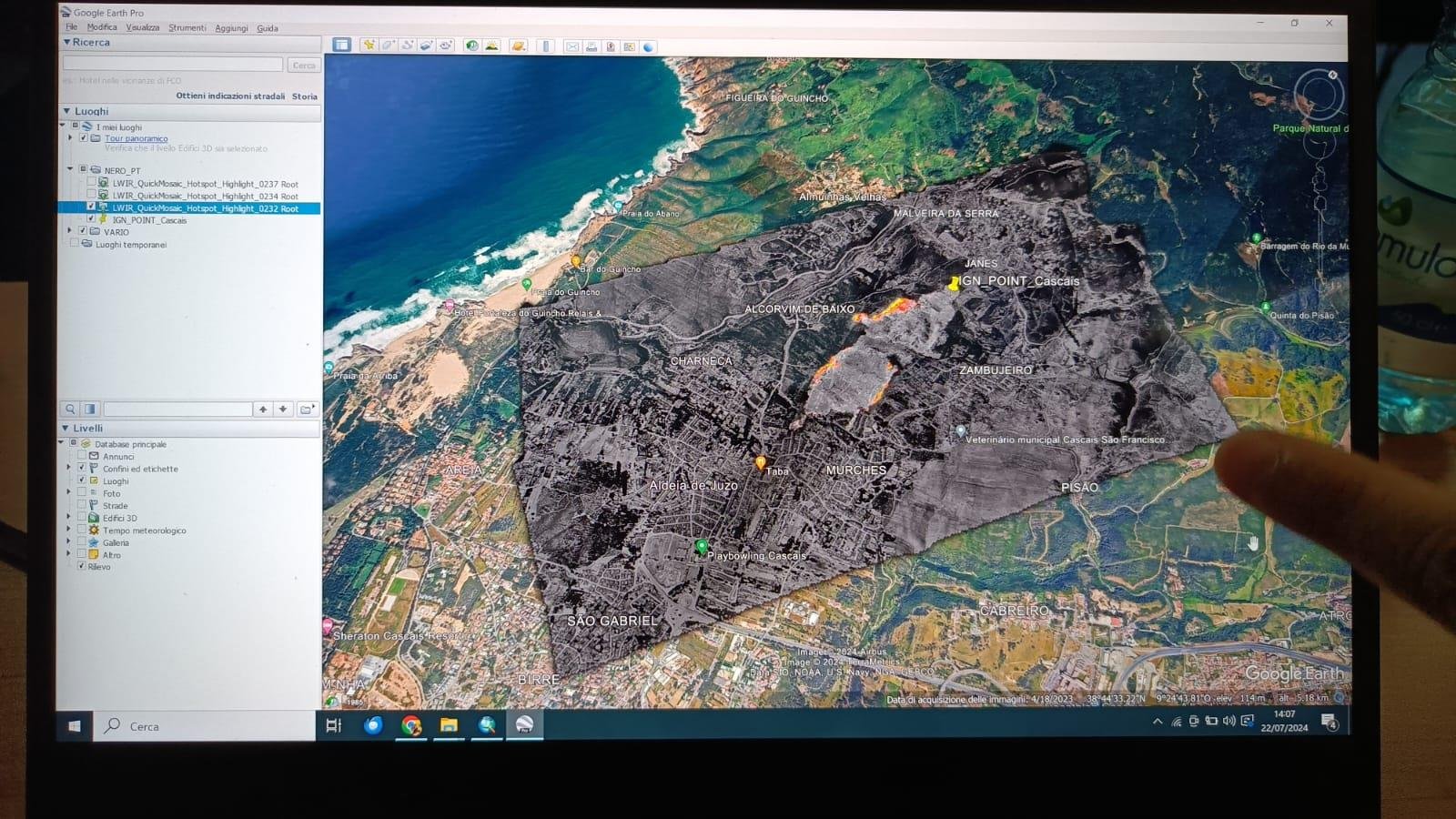
Task: Click the Windows Start button
Action: [x=75, y=725]
